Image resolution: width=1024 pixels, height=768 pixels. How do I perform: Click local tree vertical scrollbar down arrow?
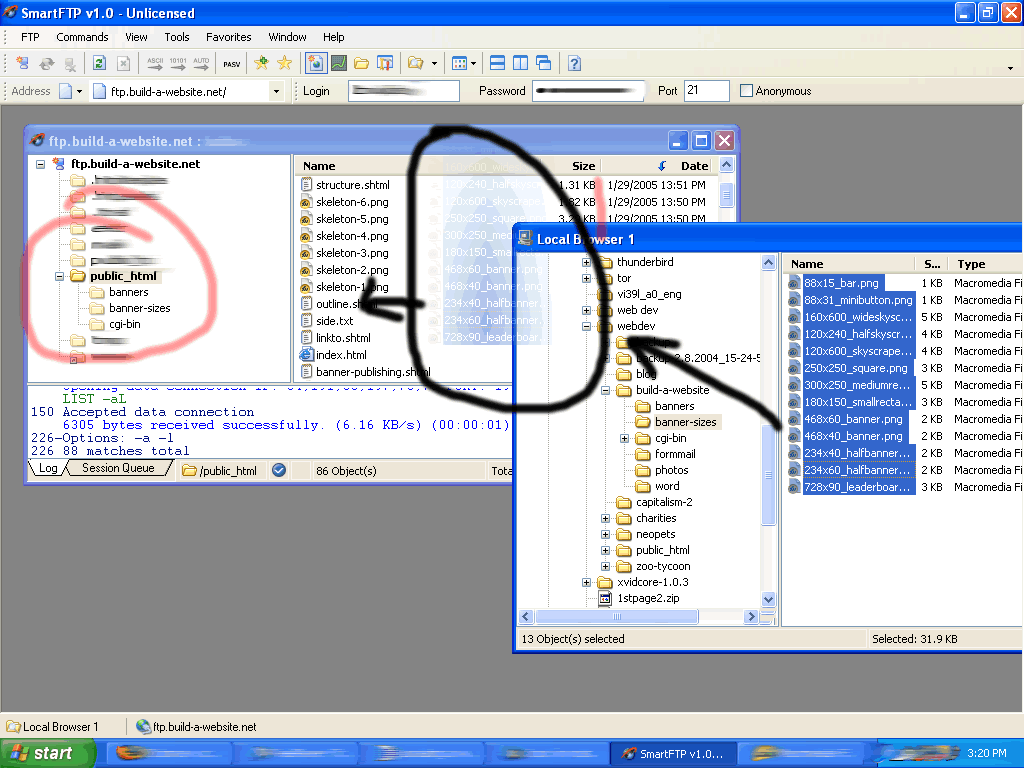(x=769, y=599)
